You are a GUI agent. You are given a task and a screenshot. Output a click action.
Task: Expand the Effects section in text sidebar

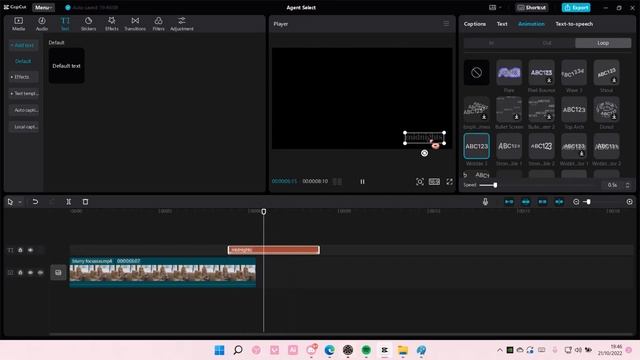pyautogui.click(x=23, y=77)
